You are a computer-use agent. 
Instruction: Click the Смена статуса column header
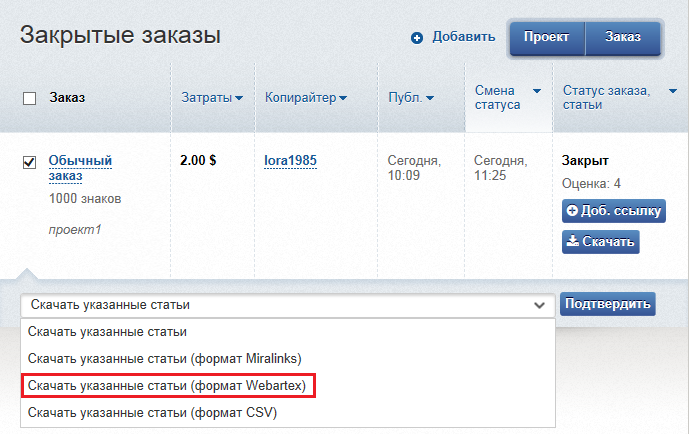click(x=498, y=98)
